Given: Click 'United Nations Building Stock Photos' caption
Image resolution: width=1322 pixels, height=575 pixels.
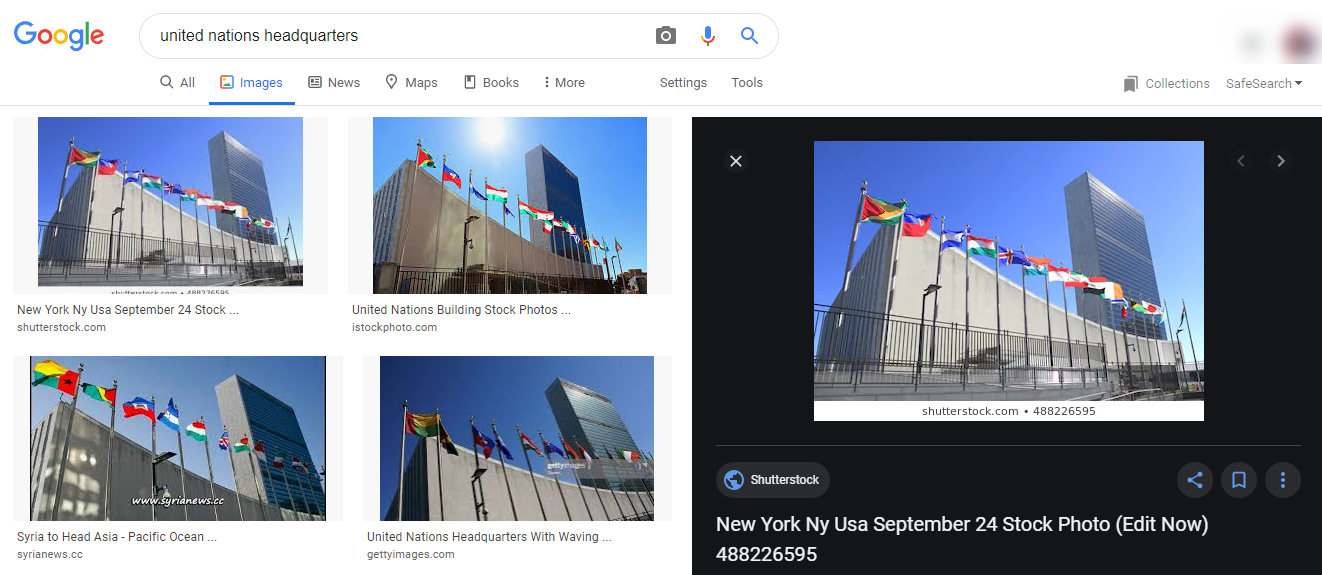Looking at the screenshot, I should (x=461, y=310).
